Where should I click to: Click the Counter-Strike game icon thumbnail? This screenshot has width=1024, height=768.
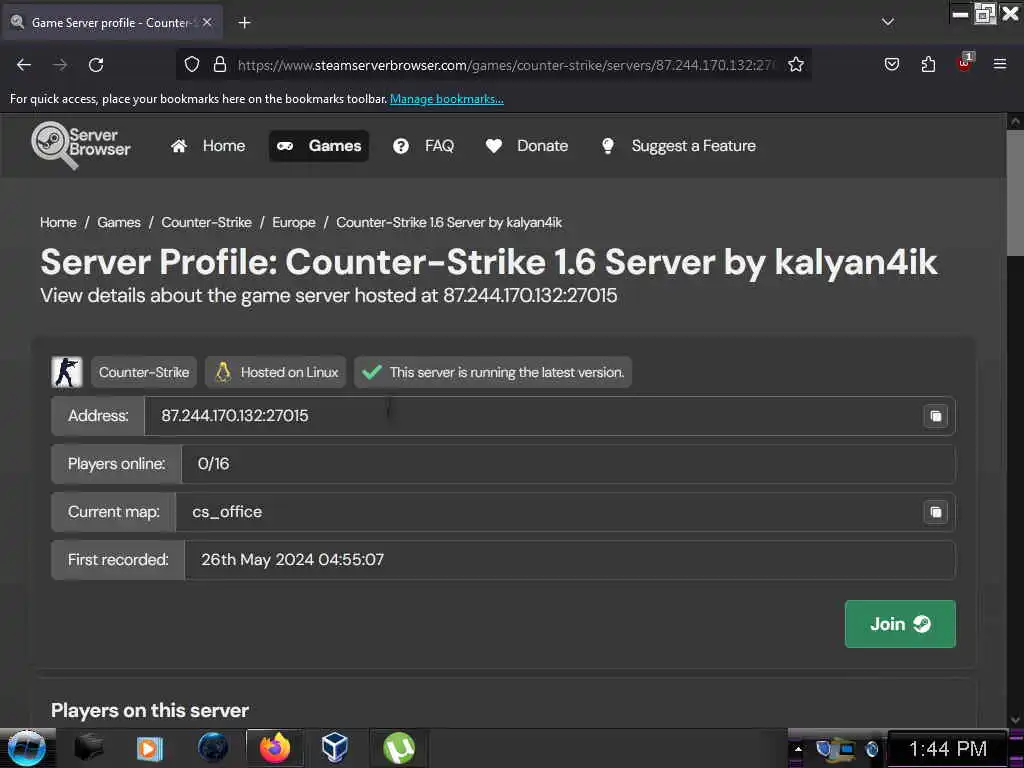67,372
